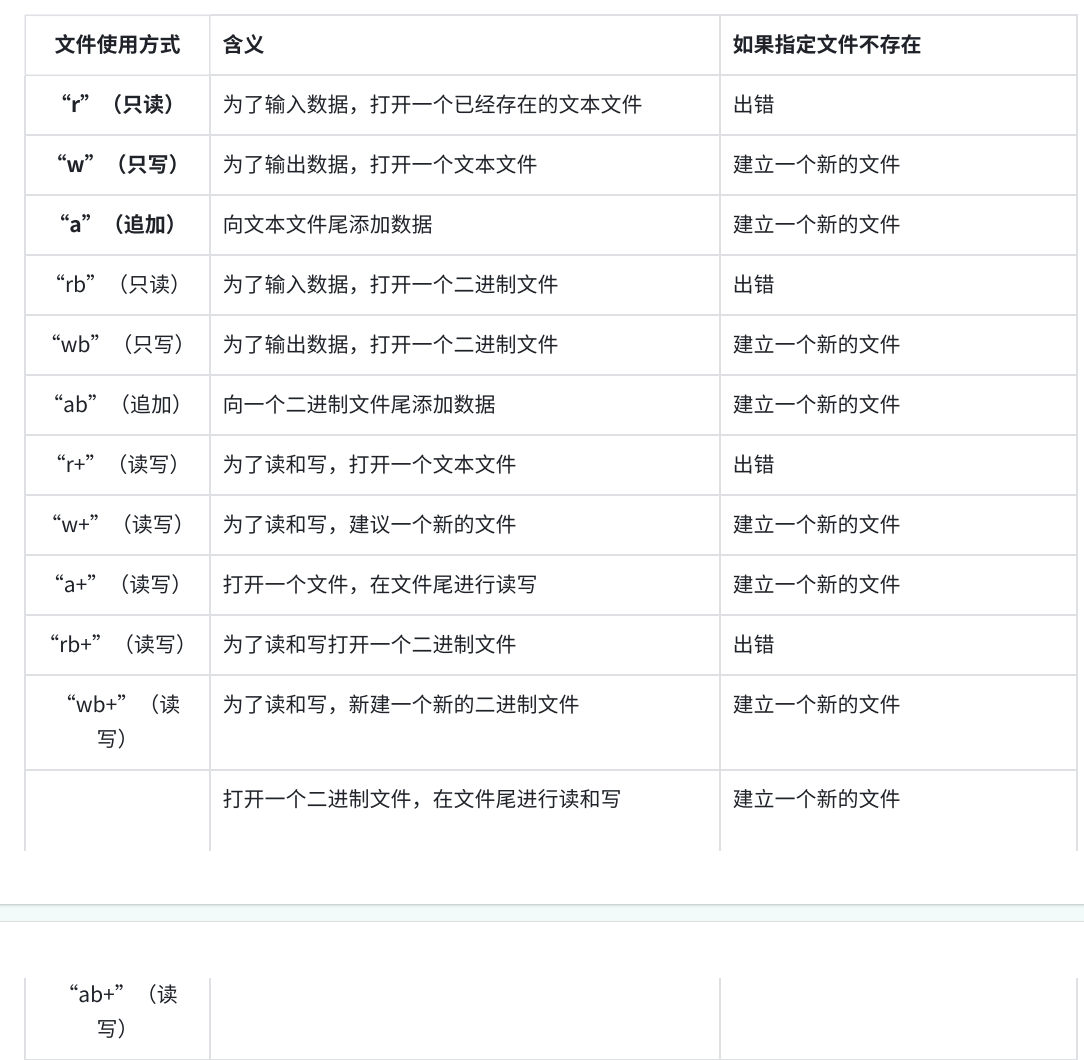Click the “wb+”（读写） cell
Screen dimensions: 1084x1060
[118, 722]
